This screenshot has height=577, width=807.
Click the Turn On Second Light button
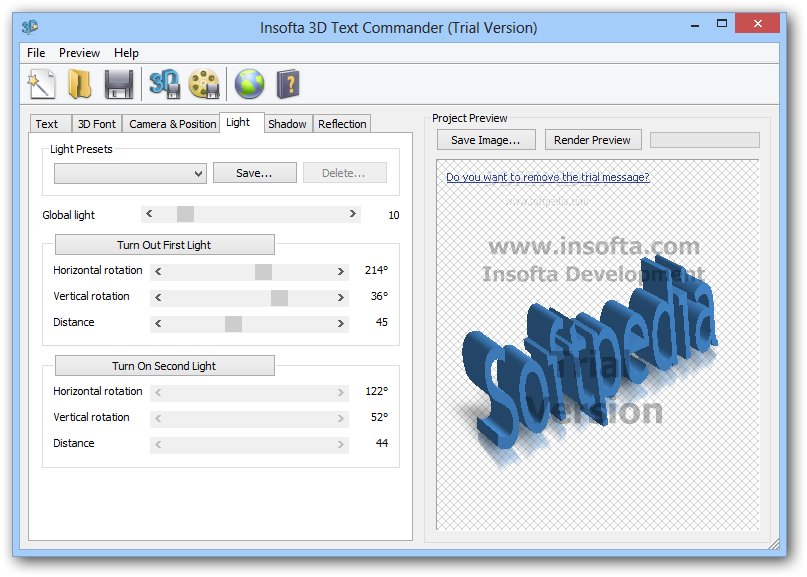tap(165, 366)
